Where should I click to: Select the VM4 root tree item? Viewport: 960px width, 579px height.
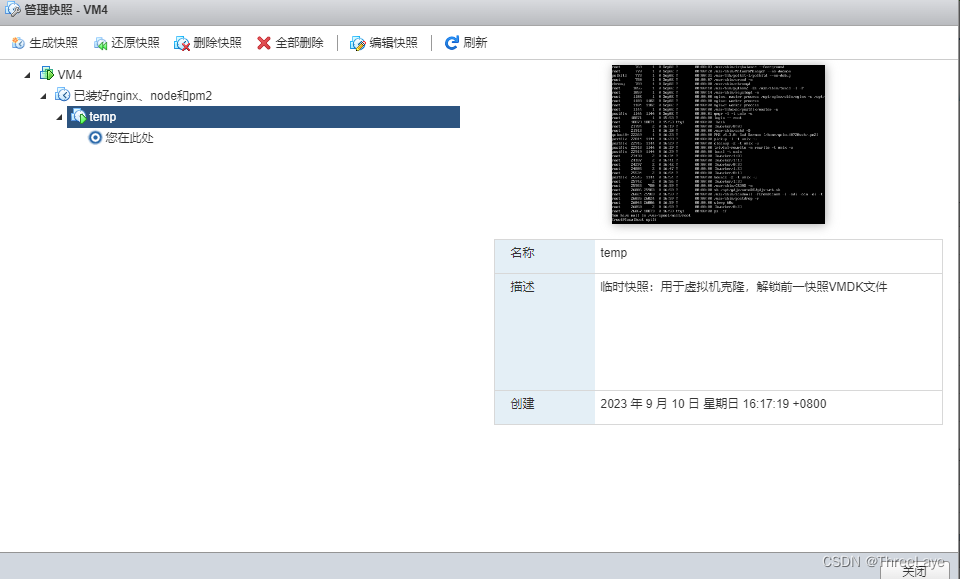tap(70, 75)
